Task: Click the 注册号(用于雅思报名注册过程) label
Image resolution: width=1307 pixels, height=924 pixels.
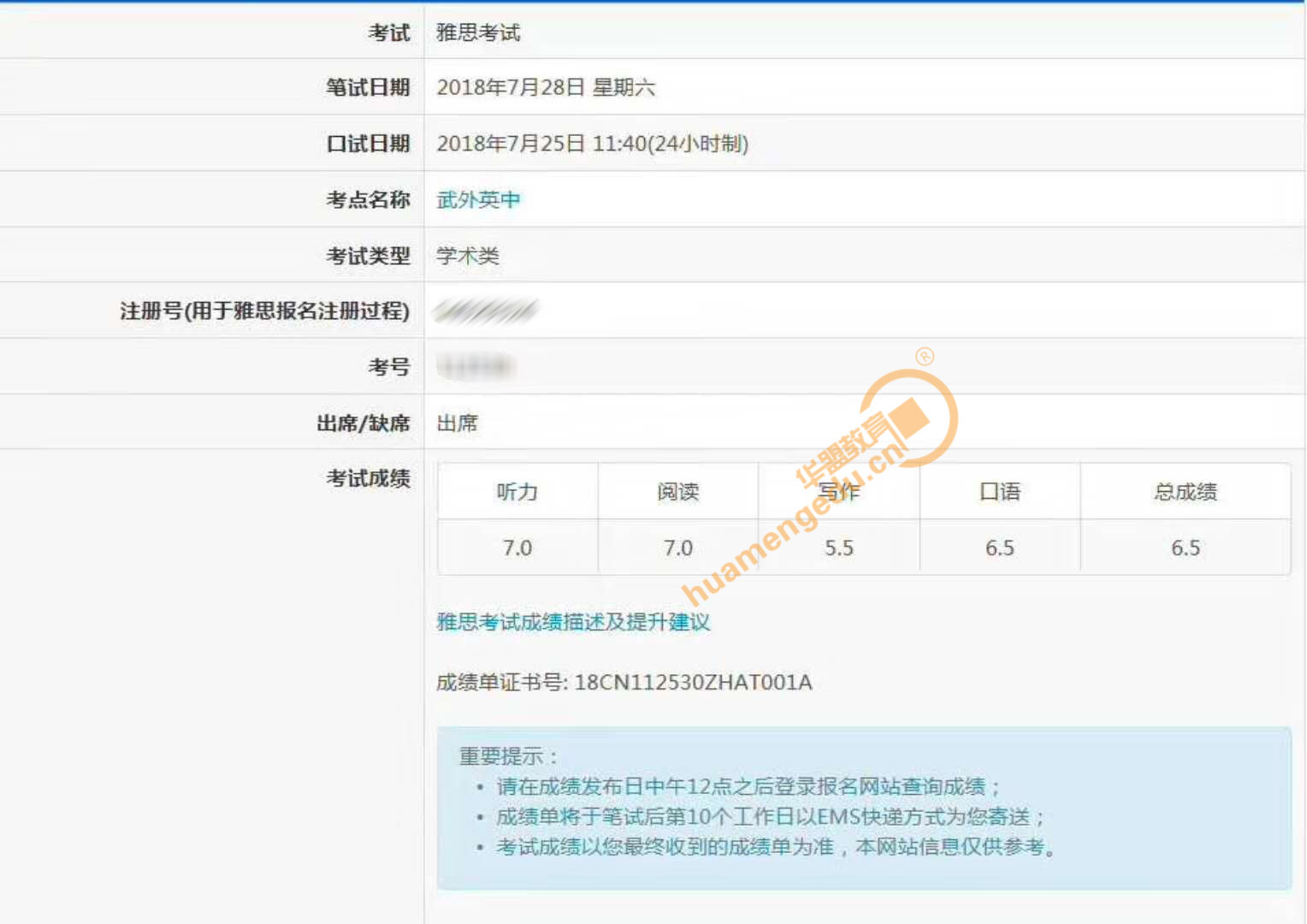Action: coord(265,311)
